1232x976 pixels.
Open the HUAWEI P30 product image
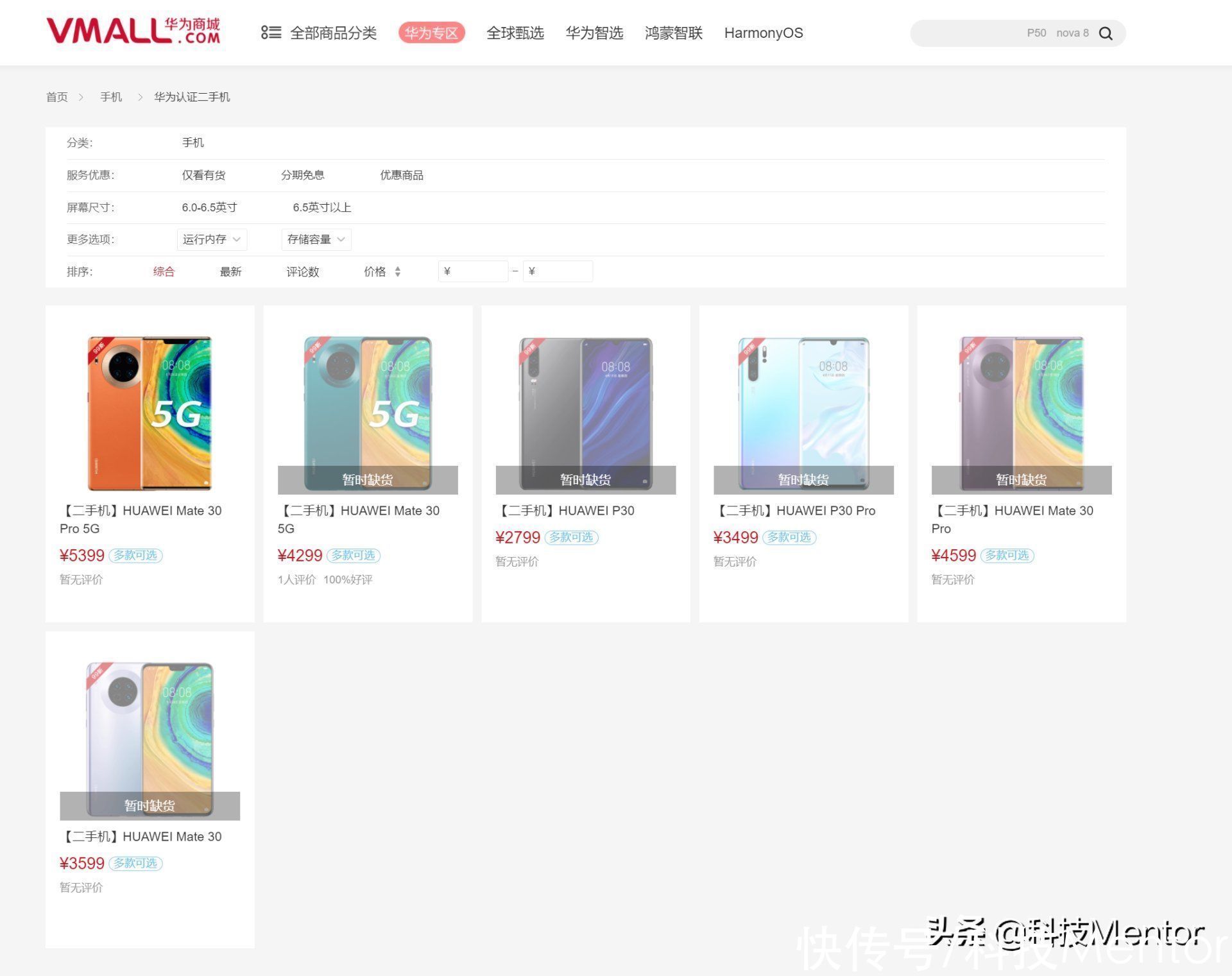click(586, 413)
